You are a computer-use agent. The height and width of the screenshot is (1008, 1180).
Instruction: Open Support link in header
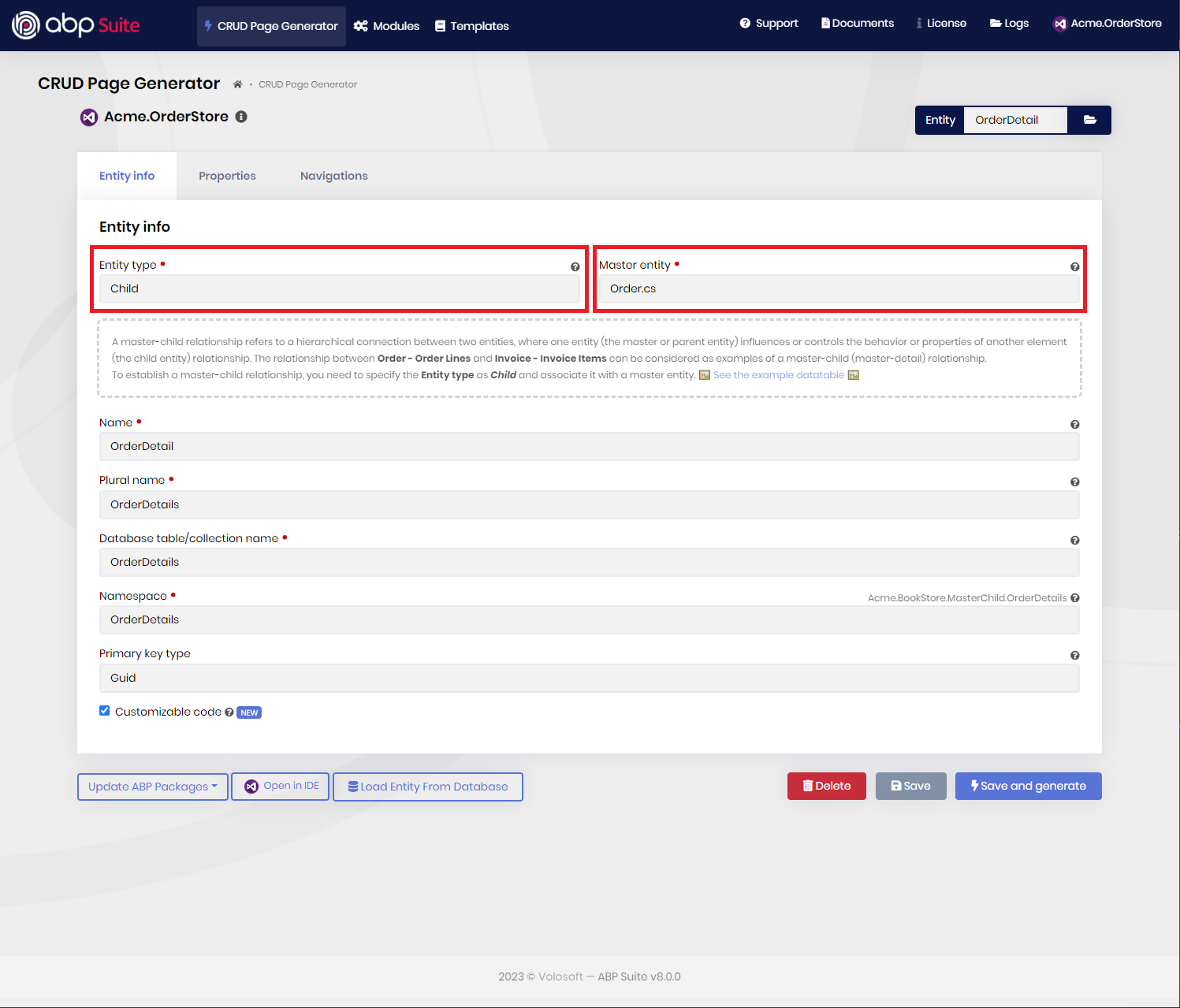tap(769, 24)
